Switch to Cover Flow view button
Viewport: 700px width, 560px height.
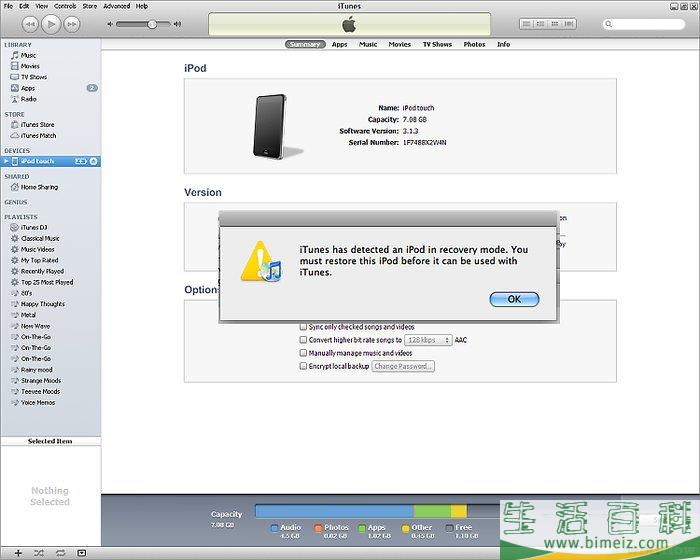569,24
